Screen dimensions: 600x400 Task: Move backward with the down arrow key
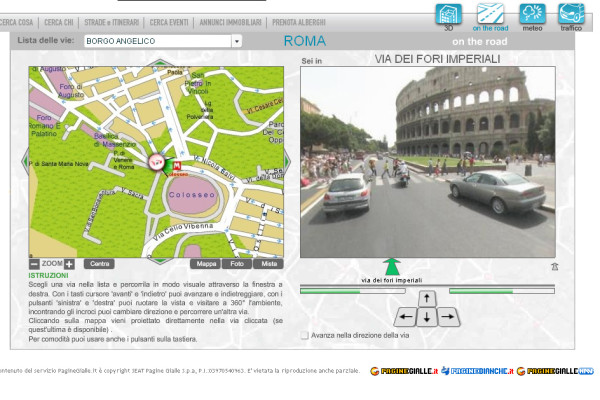coord(427,317)
